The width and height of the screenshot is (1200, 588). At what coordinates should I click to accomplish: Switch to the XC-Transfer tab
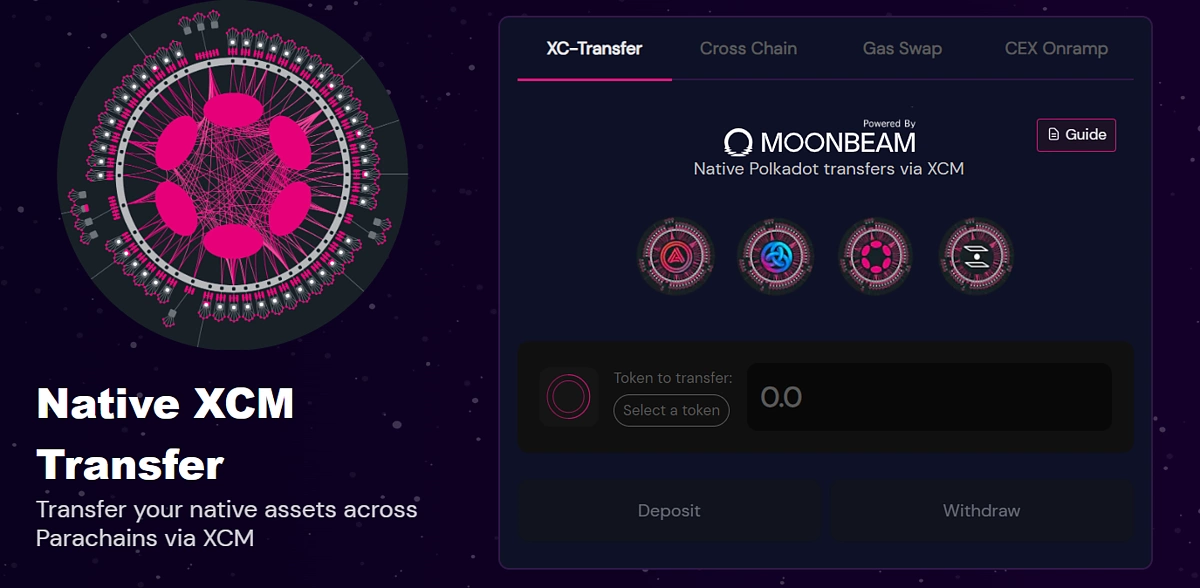594,48
